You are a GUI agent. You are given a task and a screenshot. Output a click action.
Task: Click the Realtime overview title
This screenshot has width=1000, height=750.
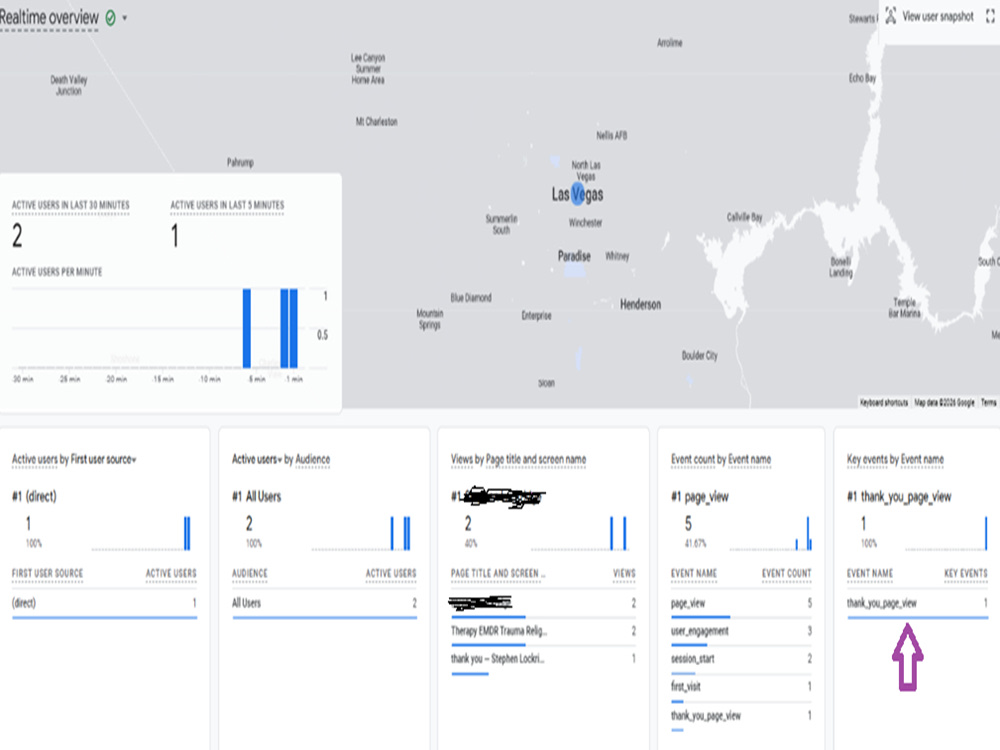[49, 18]
